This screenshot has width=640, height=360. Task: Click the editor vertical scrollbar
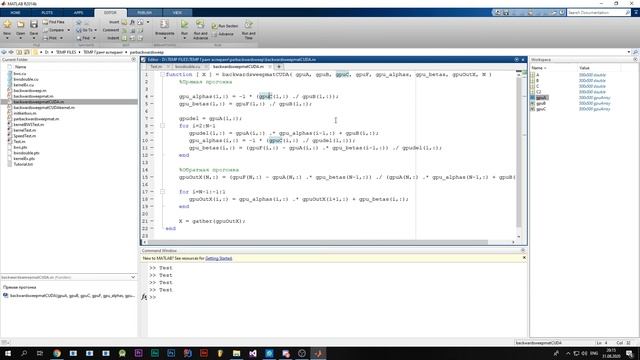click(519, 151)
